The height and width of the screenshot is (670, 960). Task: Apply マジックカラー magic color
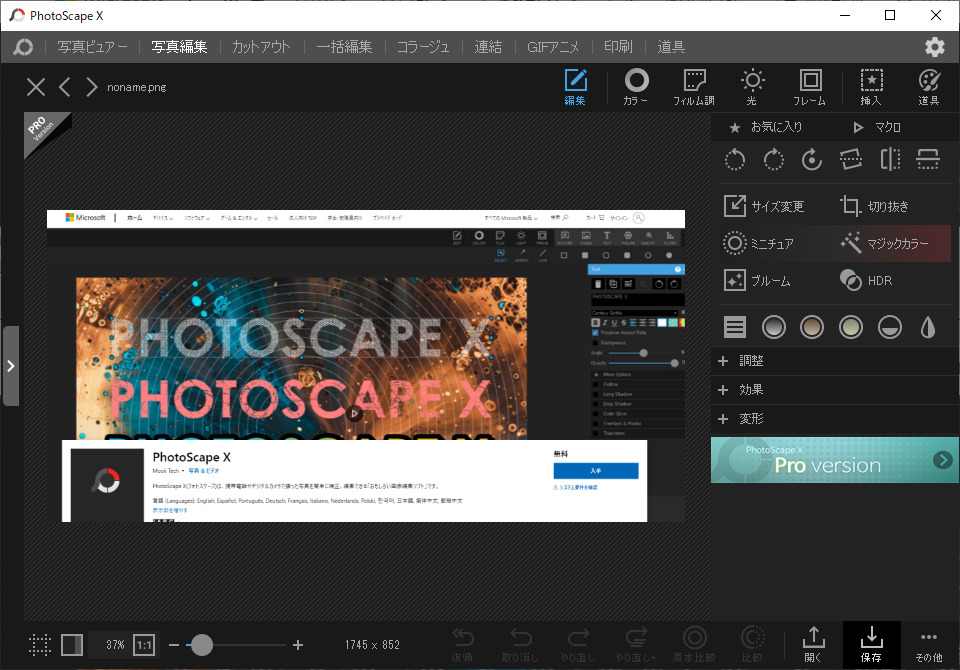pyautogui.click(x=885, y=244)
